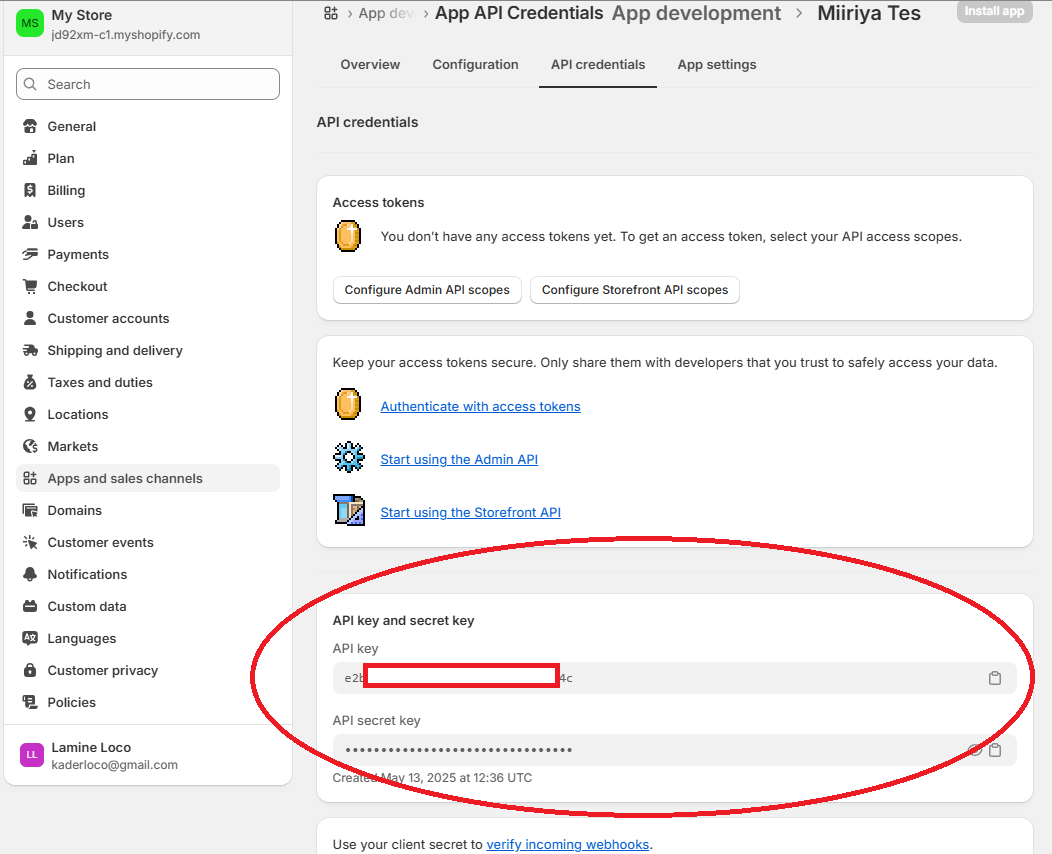Click Configure Storefront API scopes button

click(635, 290)
